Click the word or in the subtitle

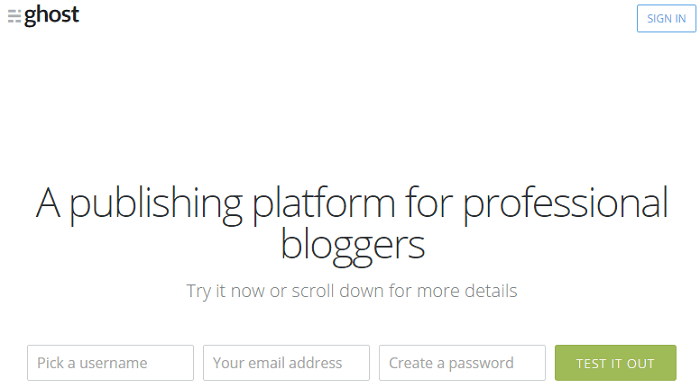coord(278,292)
